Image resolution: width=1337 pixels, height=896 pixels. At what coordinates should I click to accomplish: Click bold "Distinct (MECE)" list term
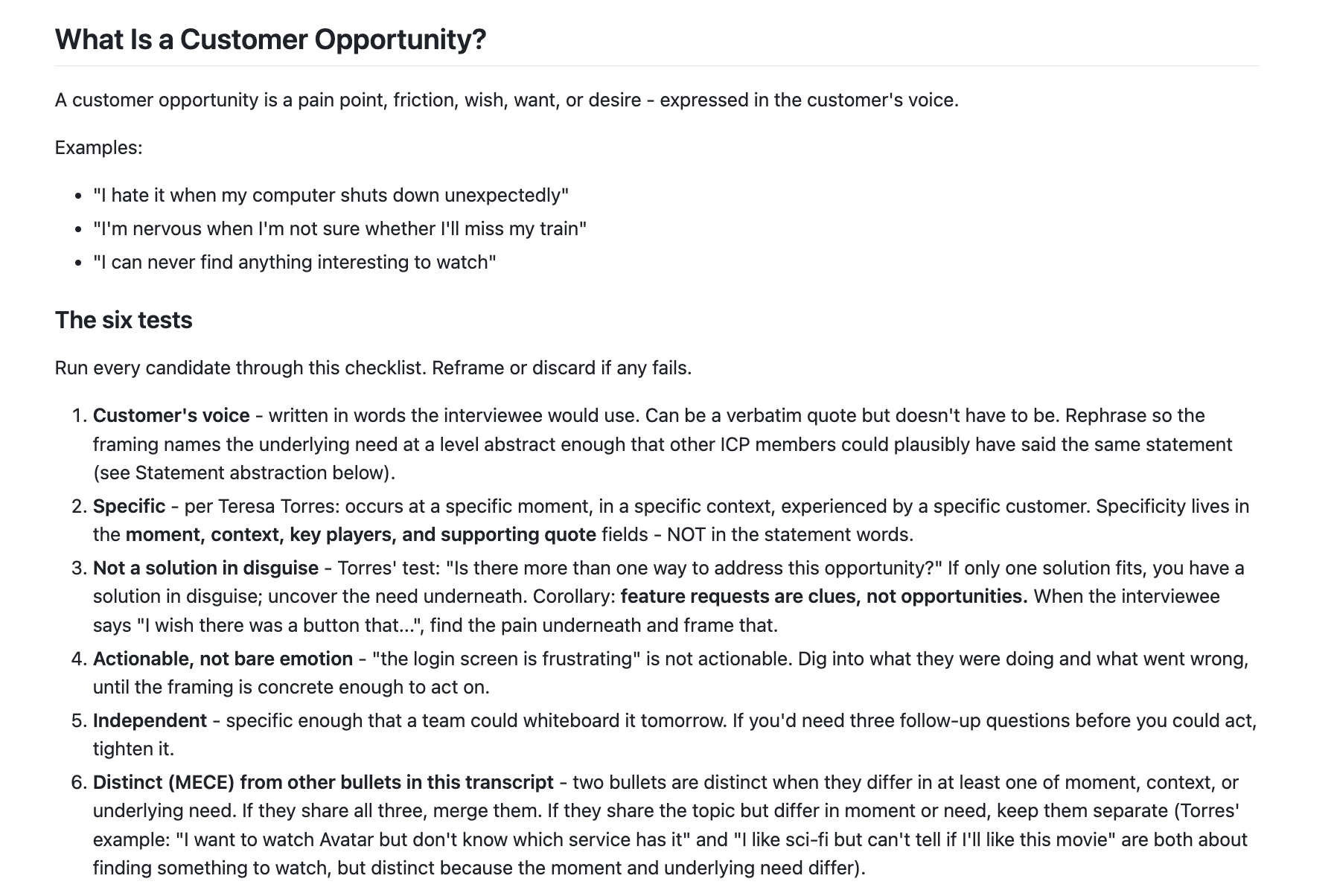pyautogui.click(x=165, y=782)
